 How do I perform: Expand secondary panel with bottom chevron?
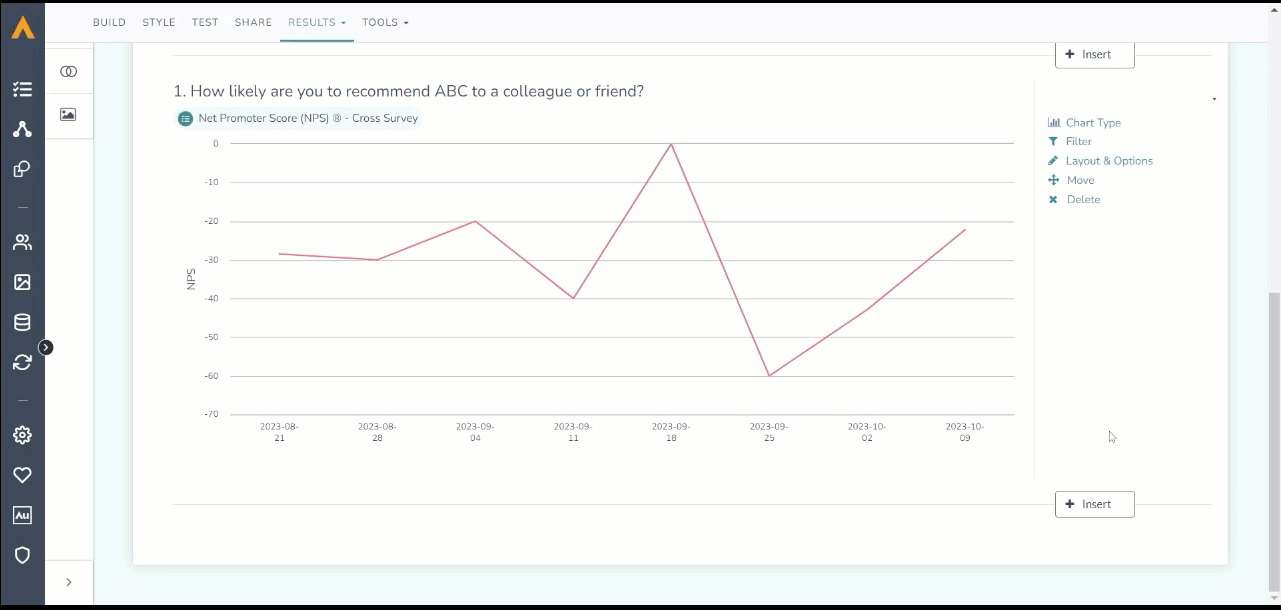(x=68, y=582)
